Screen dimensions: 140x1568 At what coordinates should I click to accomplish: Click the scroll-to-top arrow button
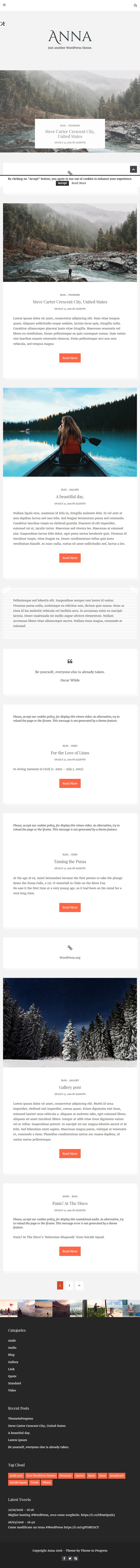tap(133, 169)
